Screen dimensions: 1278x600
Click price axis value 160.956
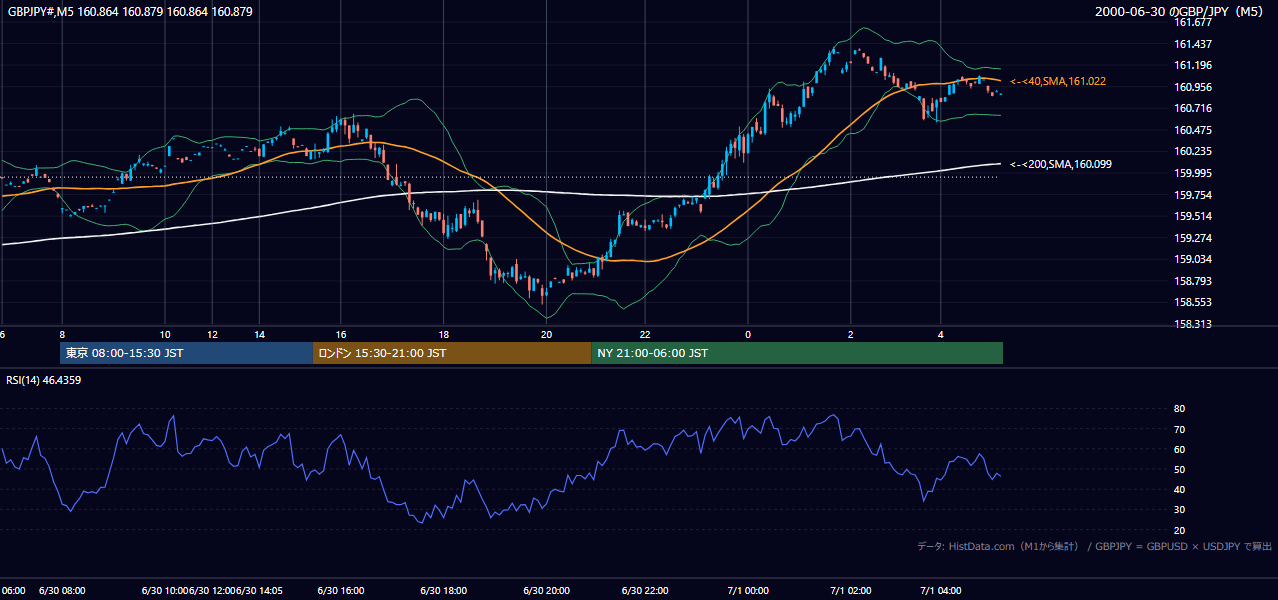click(x=1193, y=87)
